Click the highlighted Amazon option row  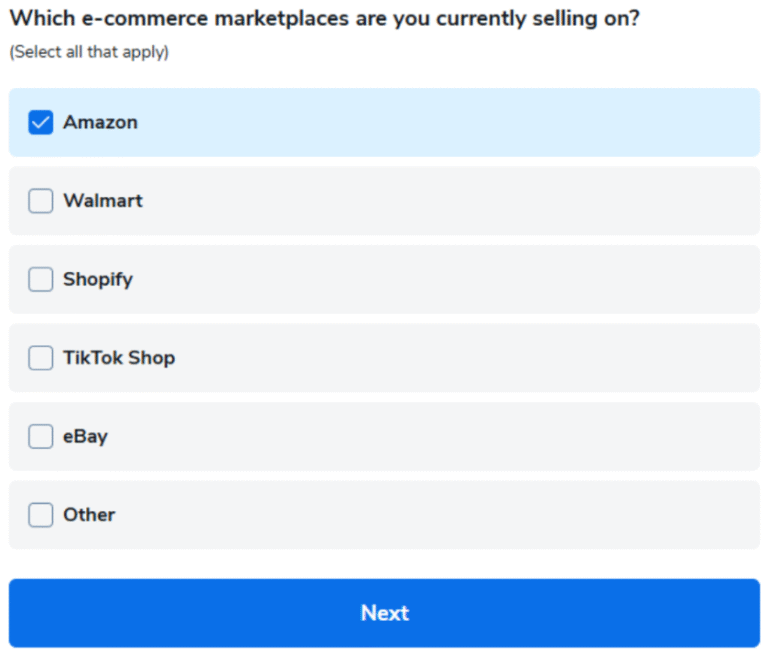click(x=384, y=122)
